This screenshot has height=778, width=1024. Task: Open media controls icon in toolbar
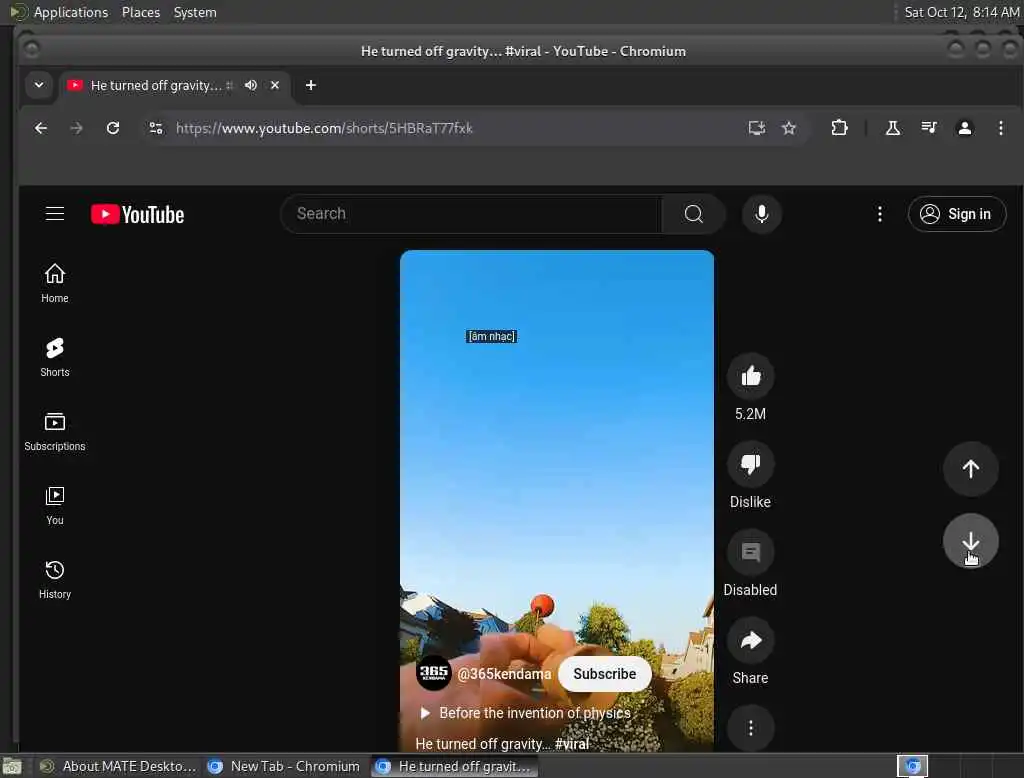coord(929,128)
